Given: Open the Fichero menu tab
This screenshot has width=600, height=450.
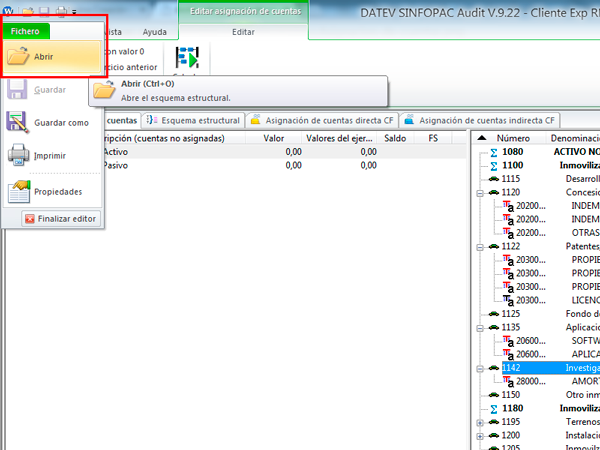Looking at the screenshot, I should coord(26,31).
